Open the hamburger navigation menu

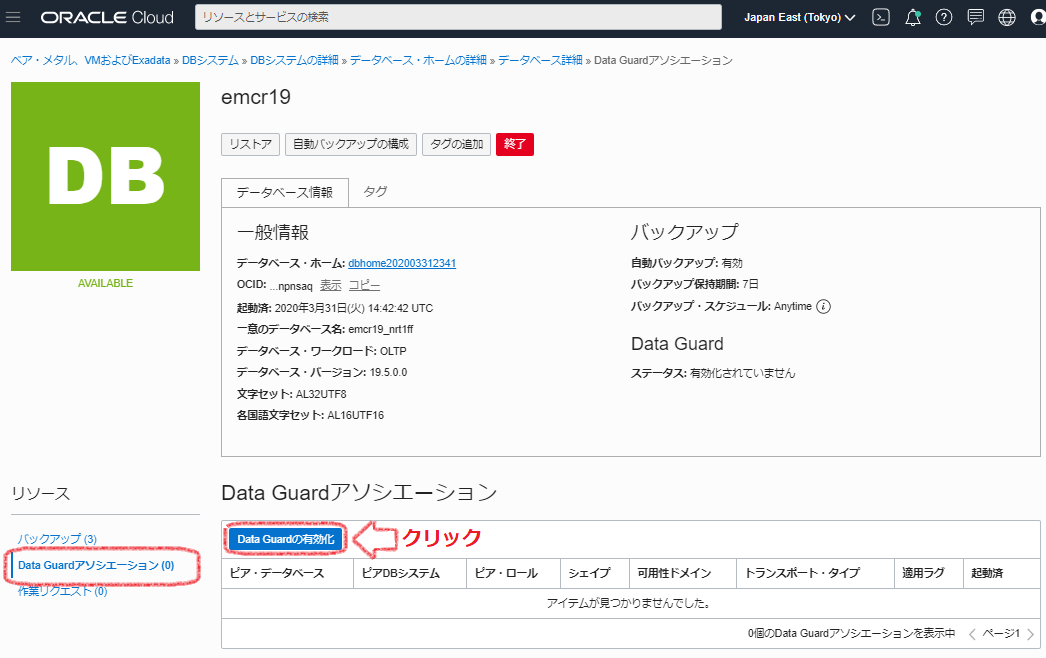13,17
